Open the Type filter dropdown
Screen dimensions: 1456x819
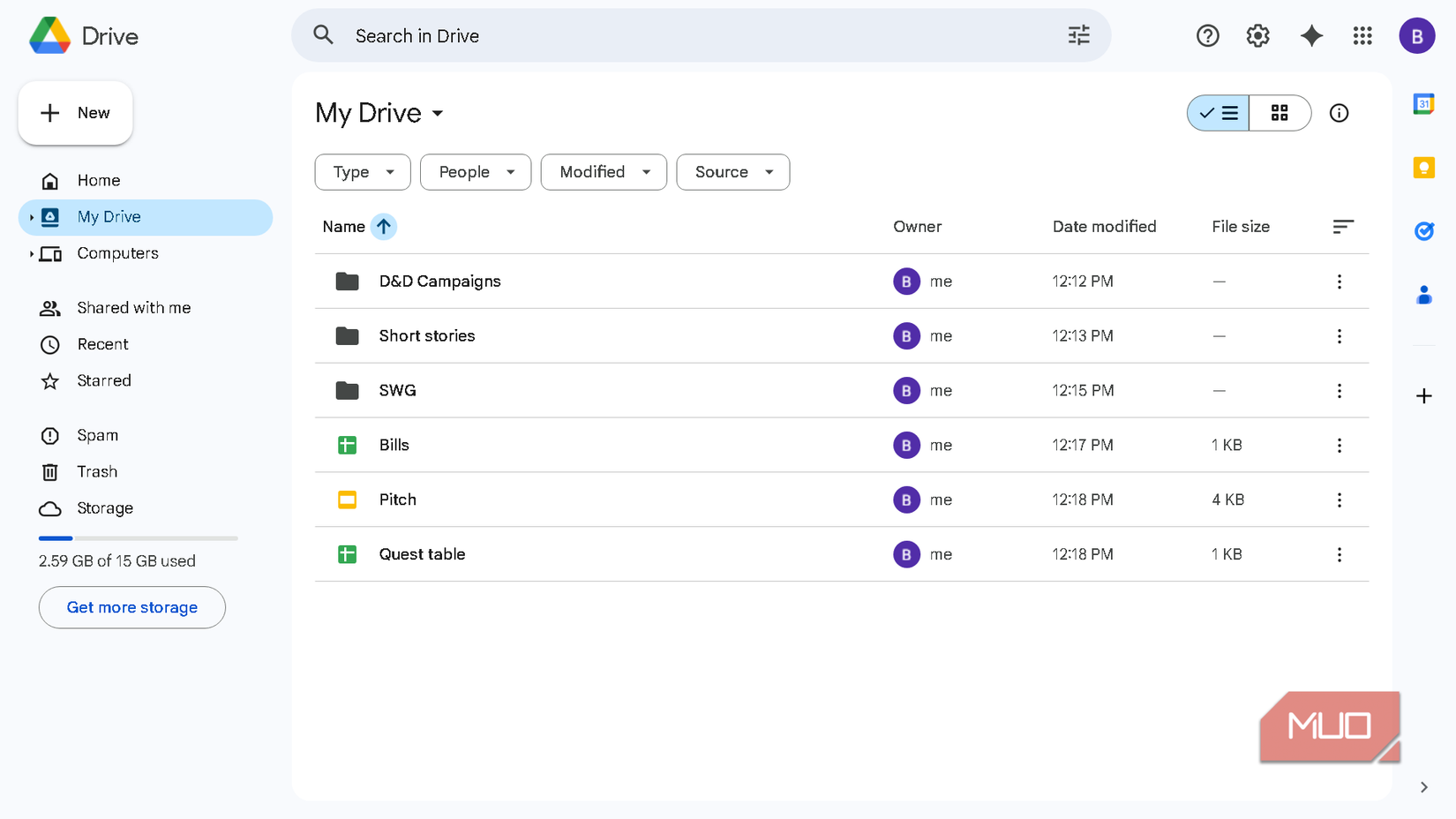[363, 172]
